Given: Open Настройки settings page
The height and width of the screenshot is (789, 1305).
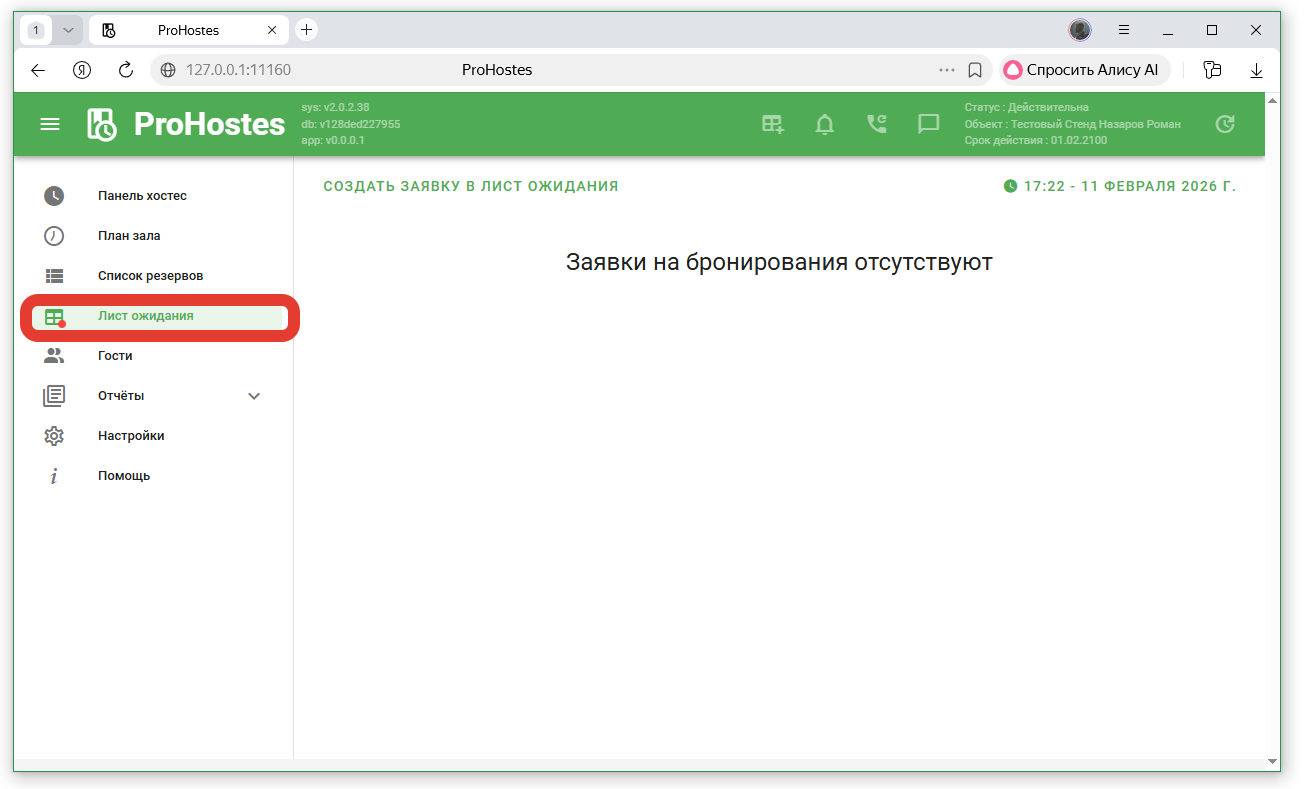Looking at the screenshot, I should tap(131, 436).
